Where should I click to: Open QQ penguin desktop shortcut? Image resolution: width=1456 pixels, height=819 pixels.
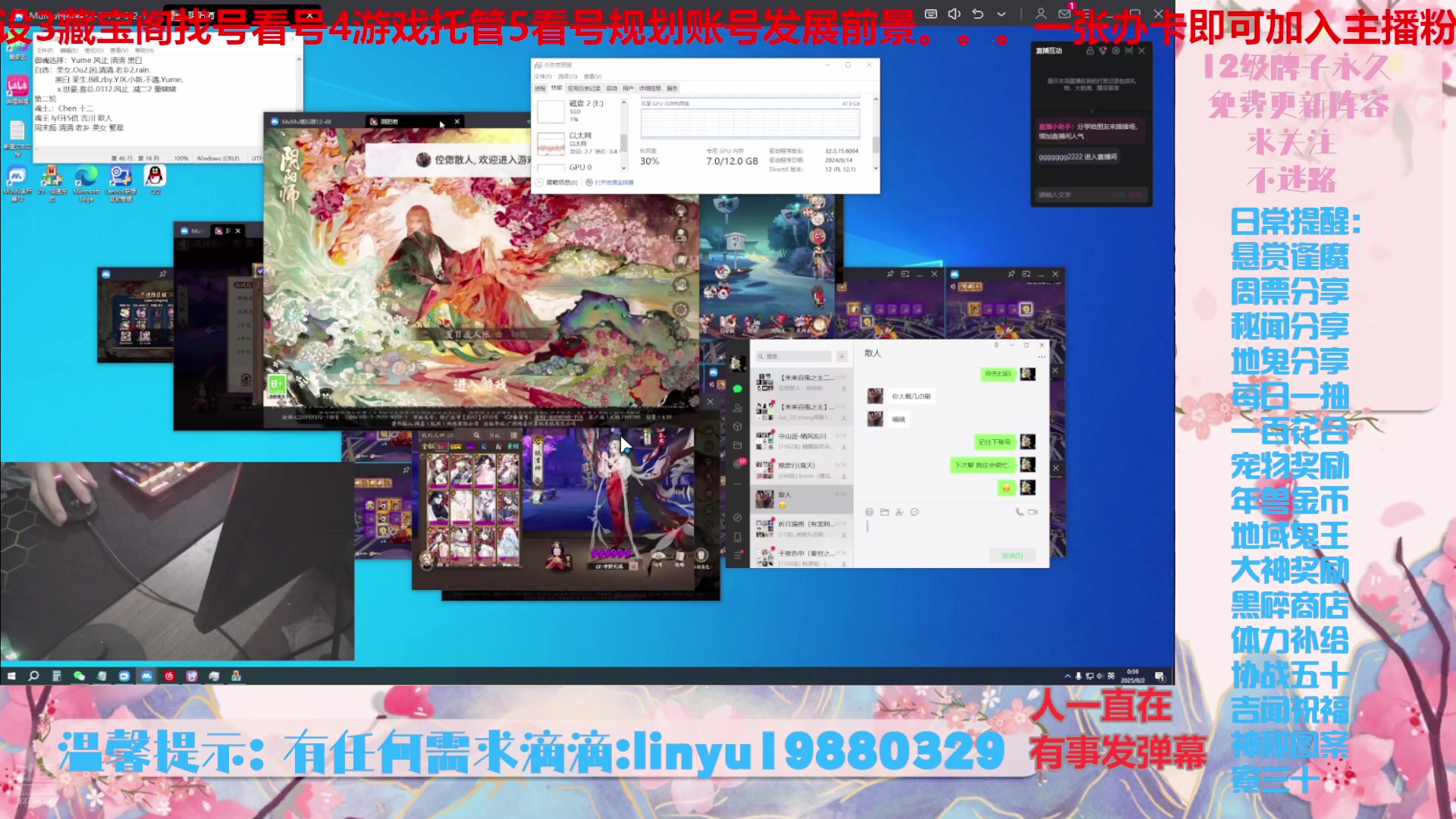(x=155, y=180)
